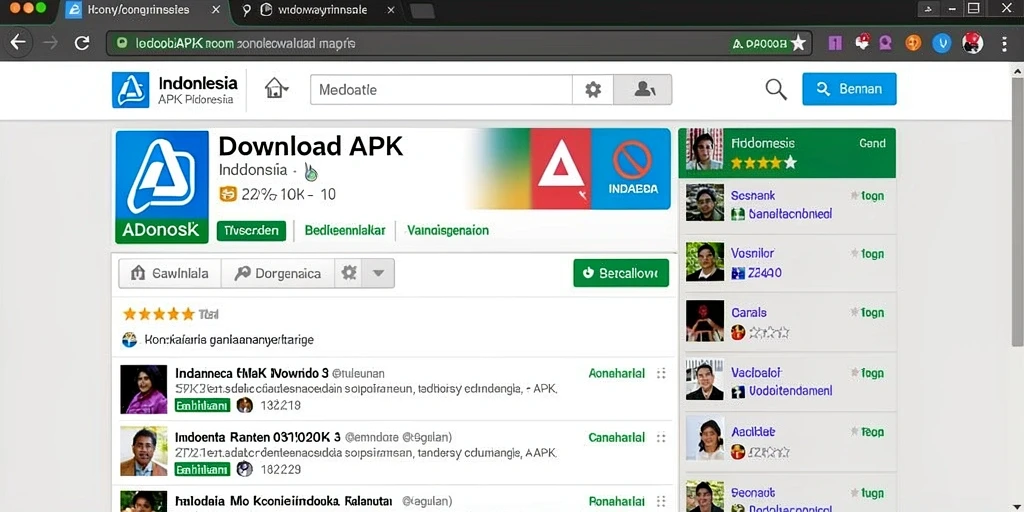Toggle the star next to Carals

tap(854, 312)
